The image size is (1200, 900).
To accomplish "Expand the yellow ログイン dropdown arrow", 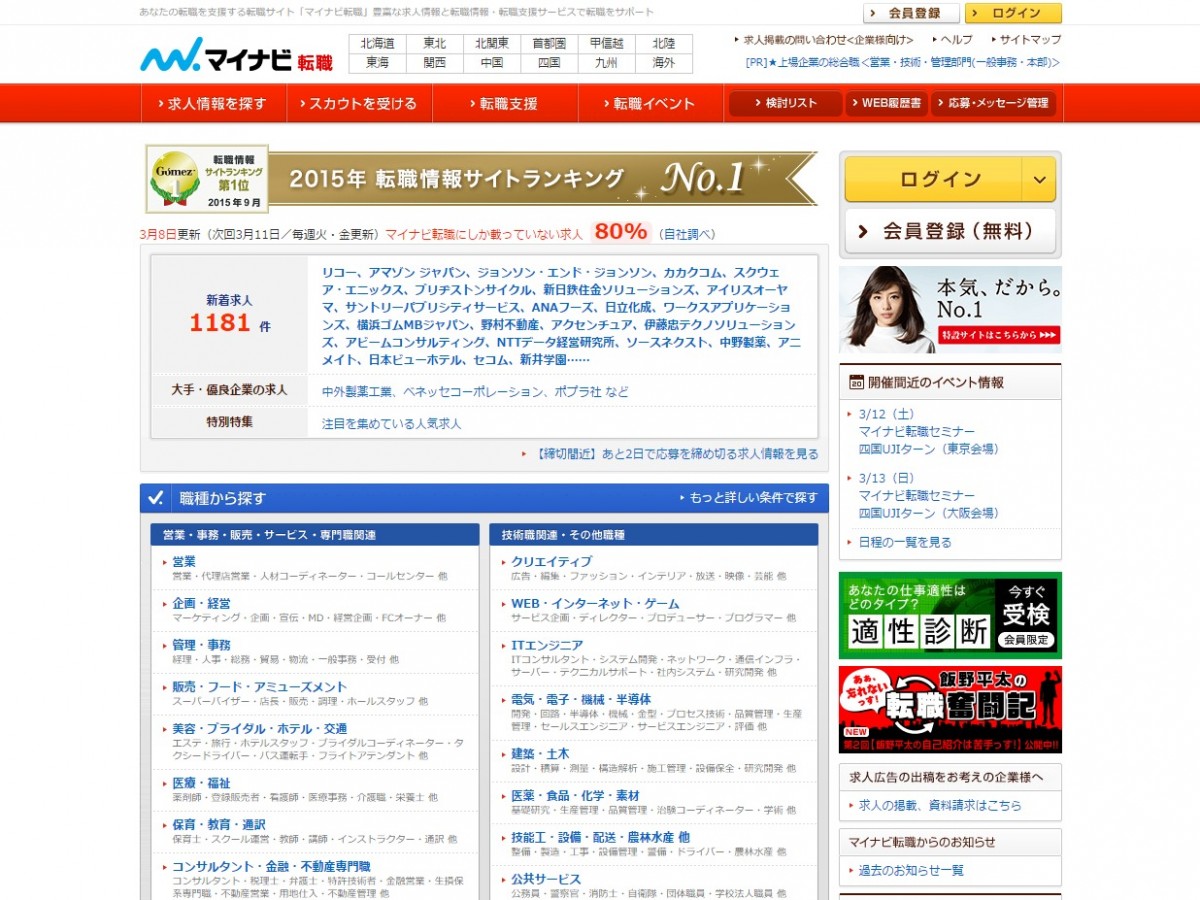I will point(1039,180).
